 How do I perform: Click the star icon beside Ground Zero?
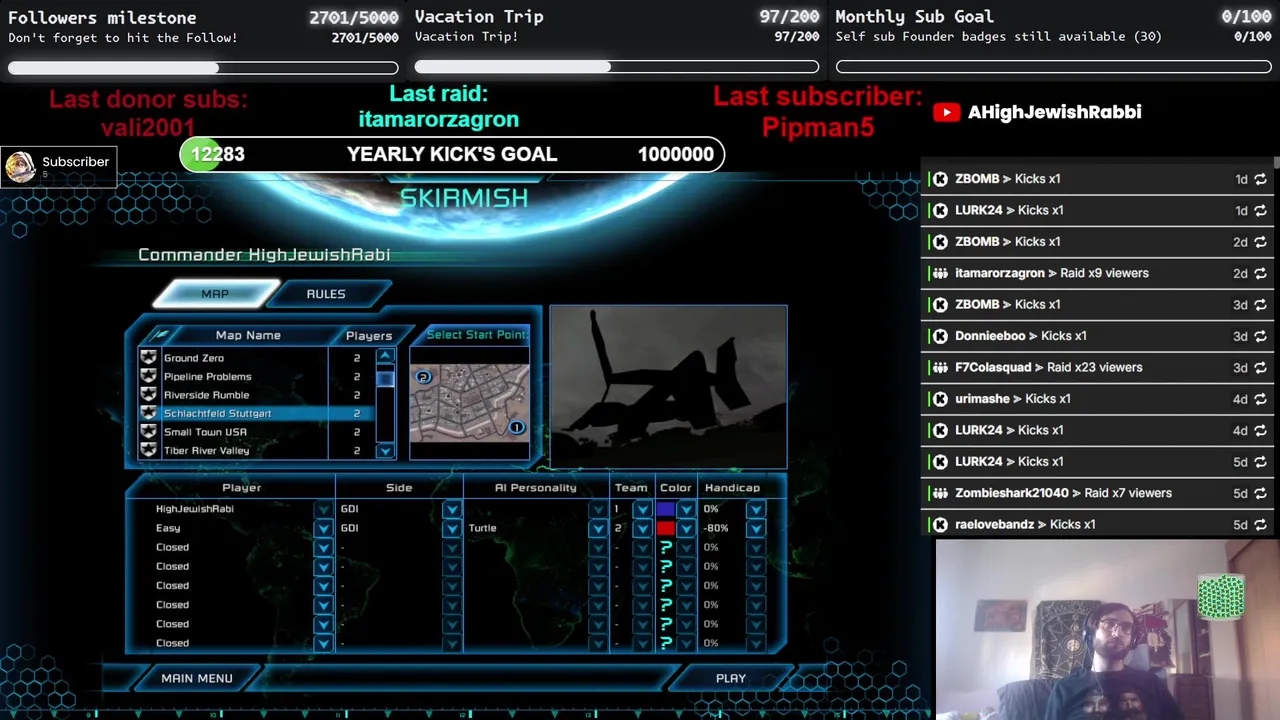pyautogui.click(x=149, y=358)
